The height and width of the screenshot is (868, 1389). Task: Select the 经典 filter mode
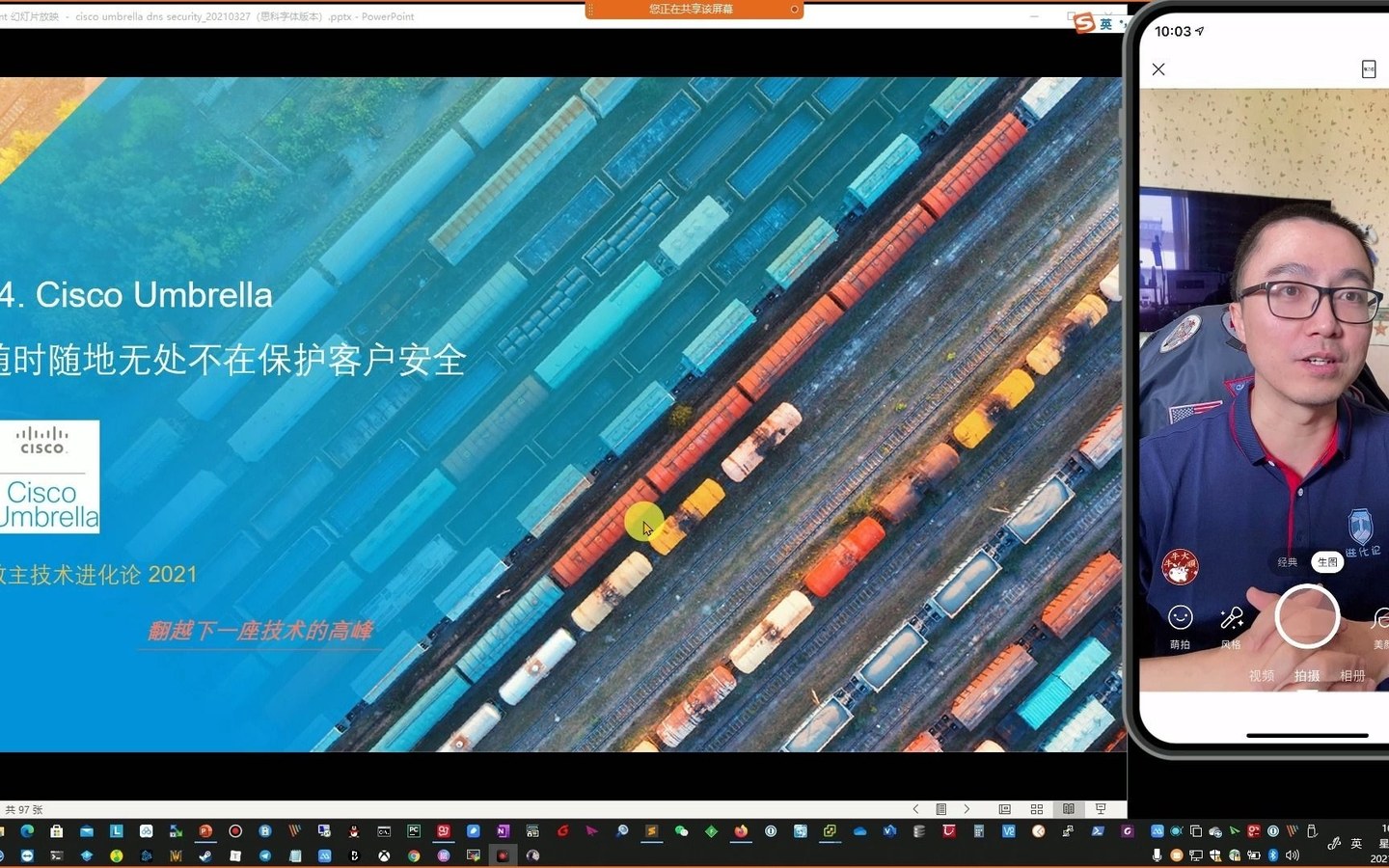1288,561
